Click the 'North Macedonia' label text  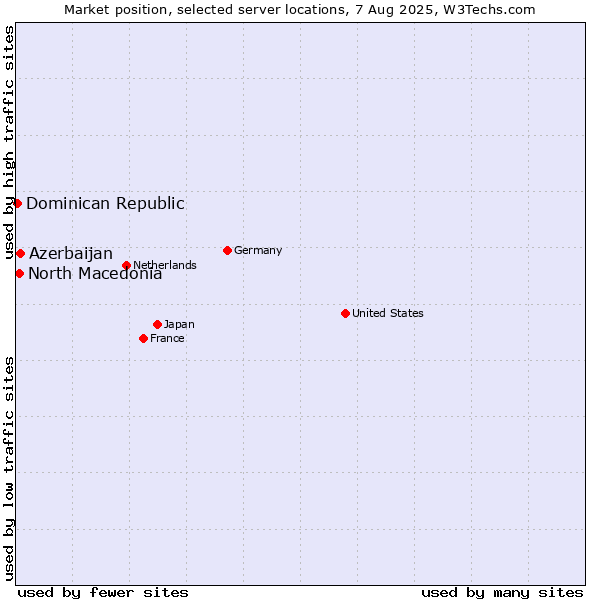pyautogui.click(x=95, y=274)
